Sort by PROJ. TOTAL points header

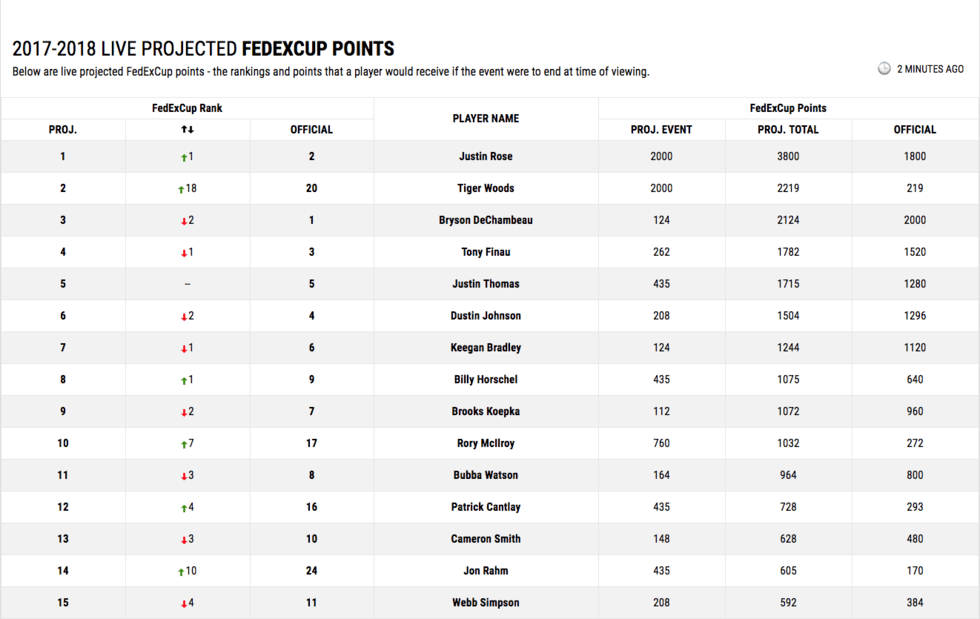788,129
